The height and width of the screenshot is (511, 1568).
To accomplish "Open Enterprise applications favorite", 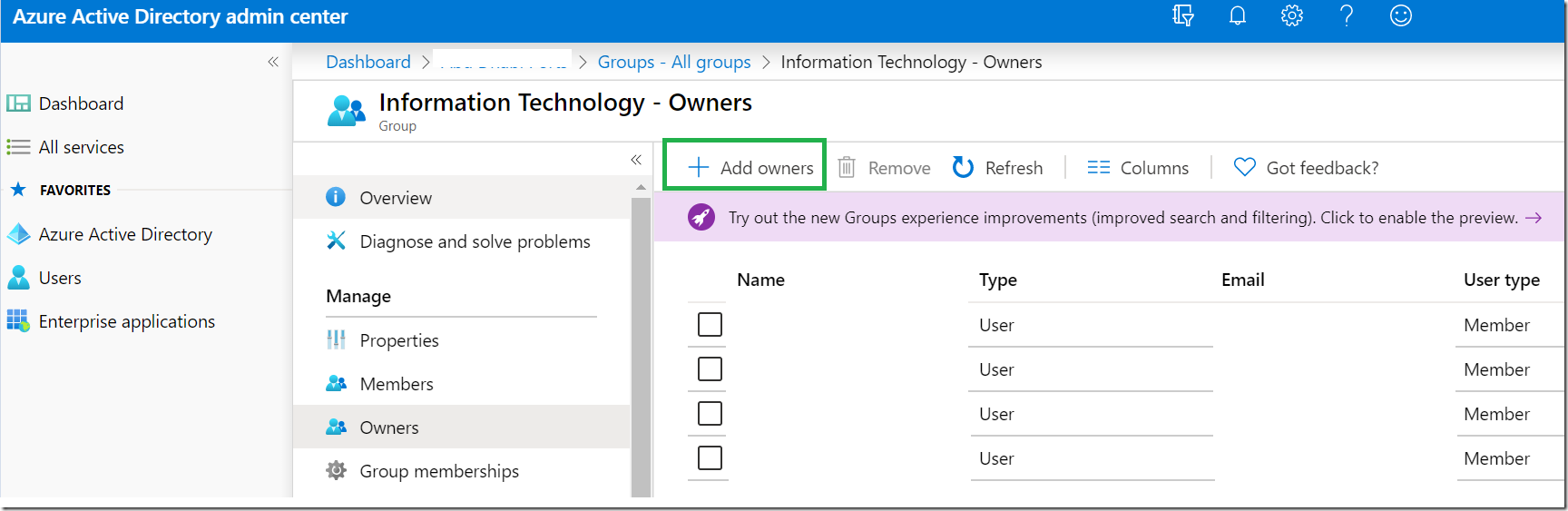I will point(127,321).
